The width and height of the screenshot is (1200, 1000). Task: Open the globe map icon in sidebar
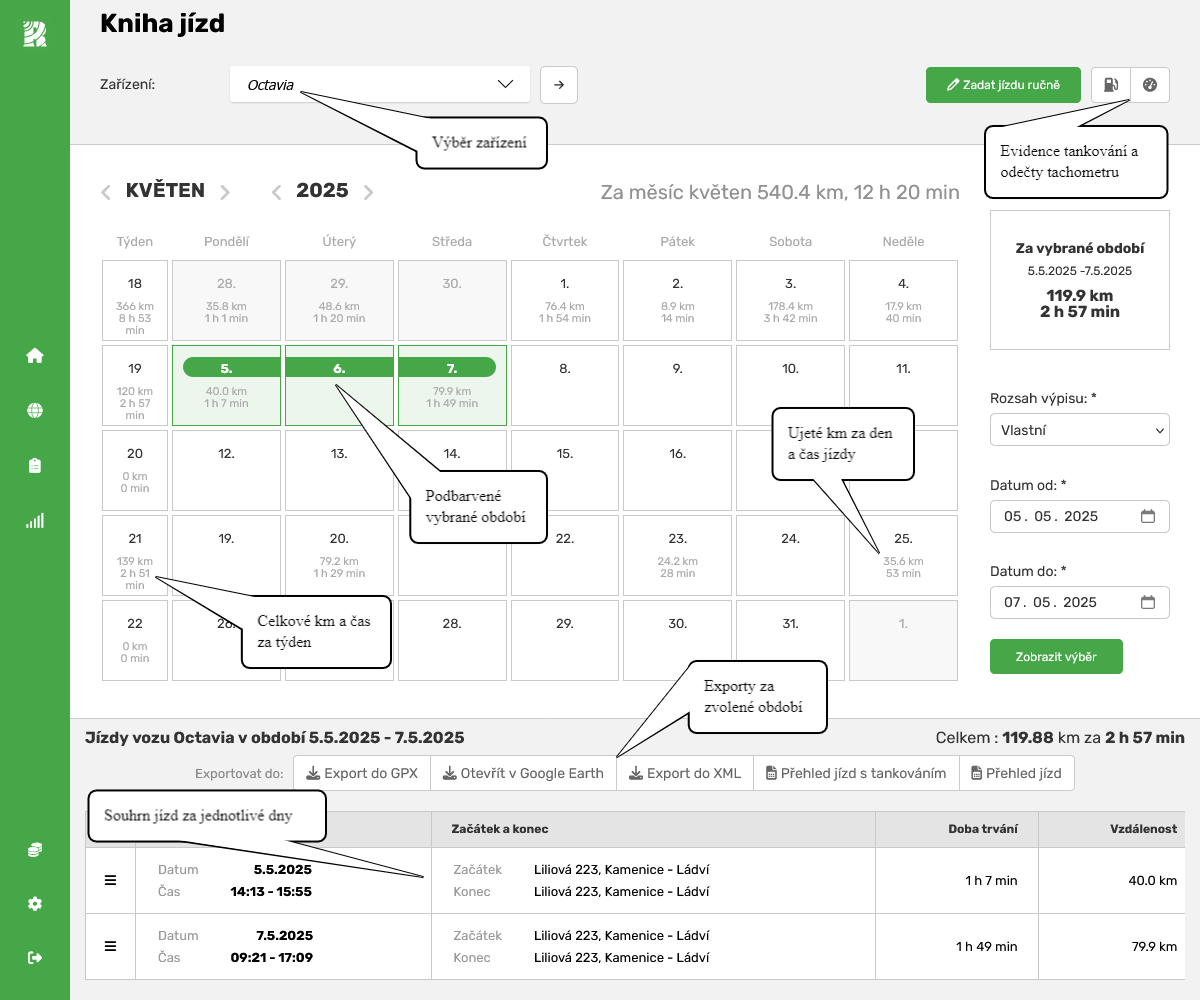point(35,411)
